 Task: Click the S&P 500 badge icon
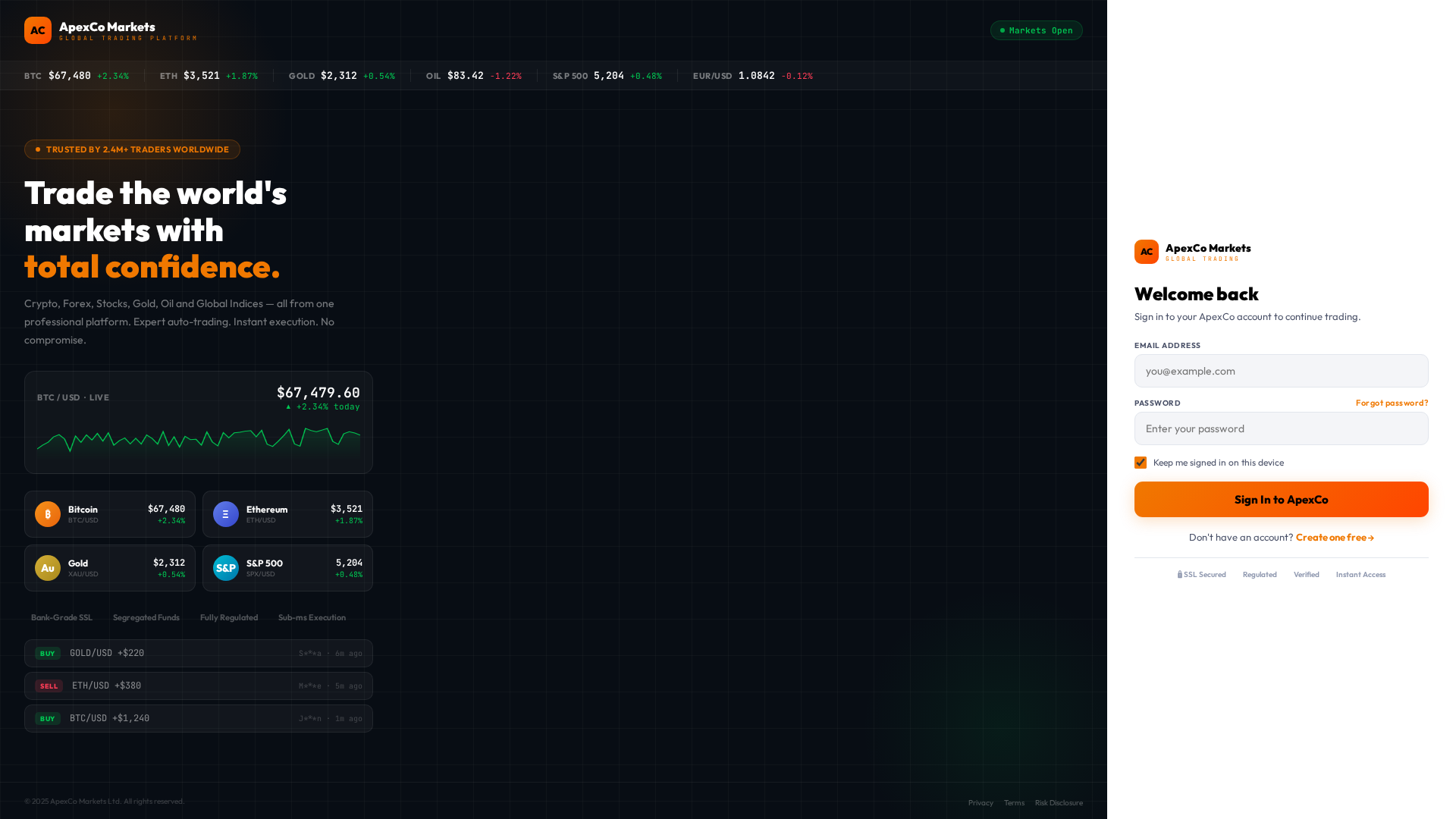click(225, 568)
